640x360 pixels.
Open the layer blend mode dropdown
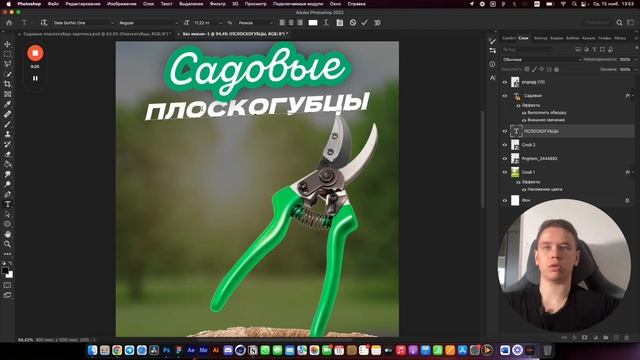click(x=542, y=60)
